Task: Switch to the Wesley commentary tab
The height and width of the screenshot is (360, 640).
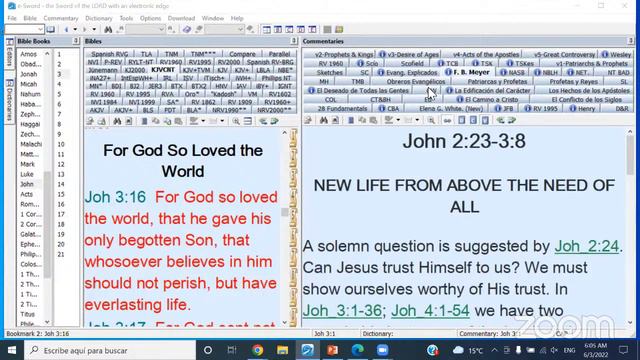Action: click(x=617, y=54)
